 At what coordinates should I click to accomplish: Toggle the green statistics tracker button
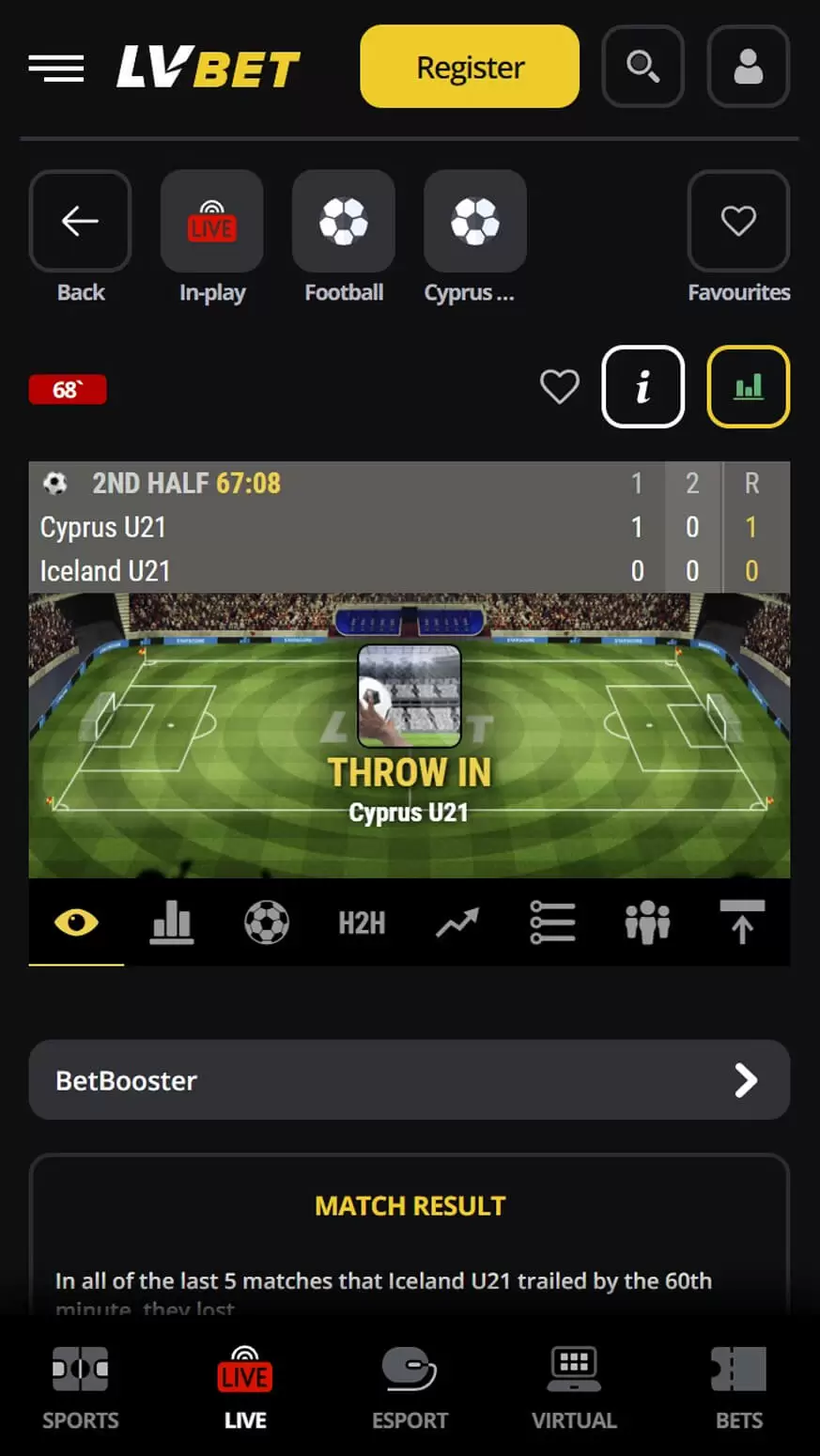coord(748,386)
